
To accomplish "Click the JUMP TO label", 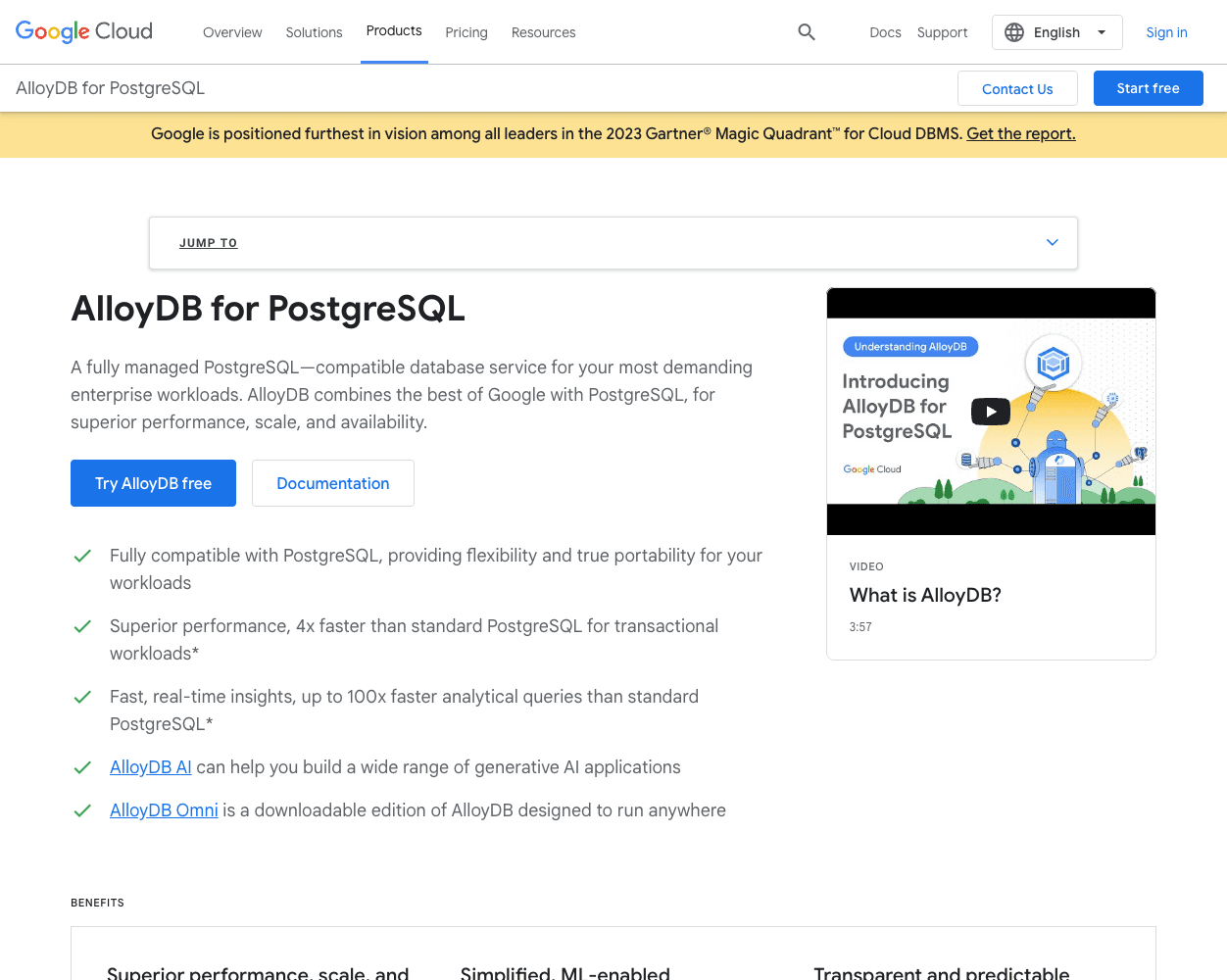I will [208, 243].
